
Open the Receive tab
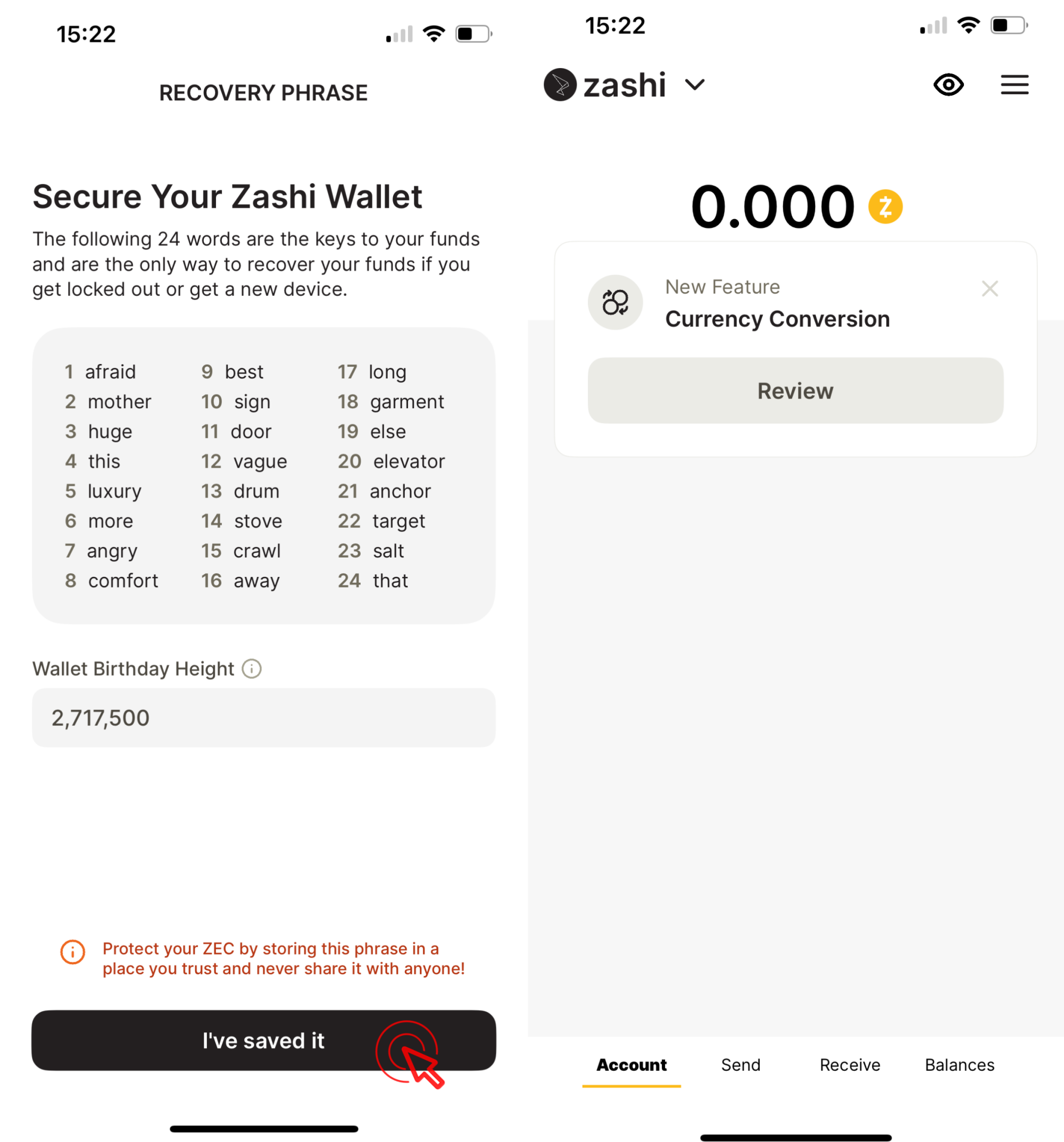coord(850,1064)
